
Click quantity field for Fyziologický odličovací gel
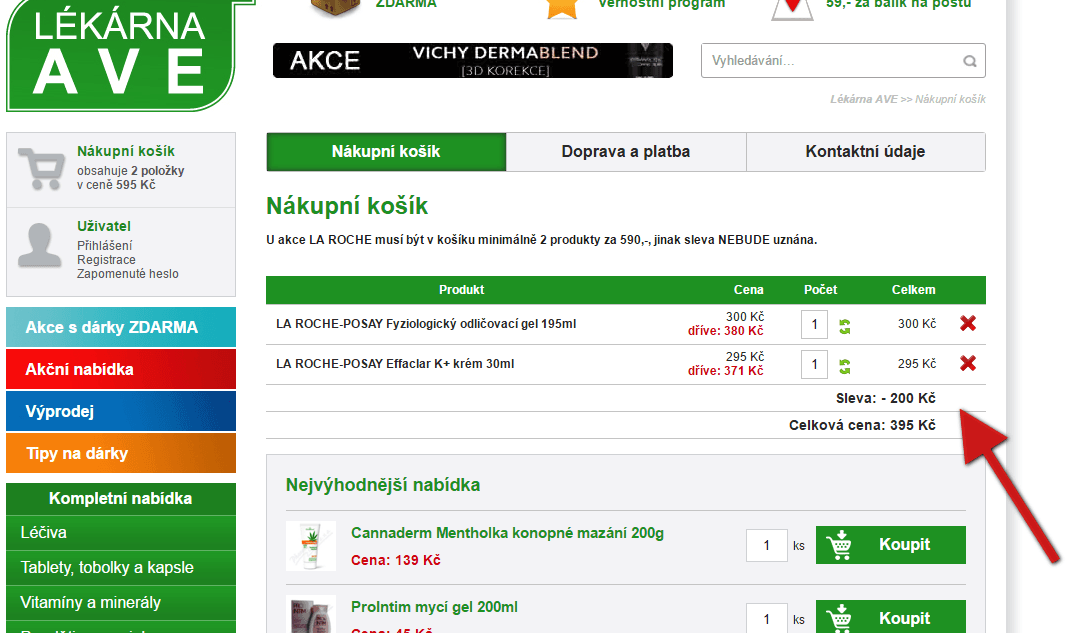(815, 324)
